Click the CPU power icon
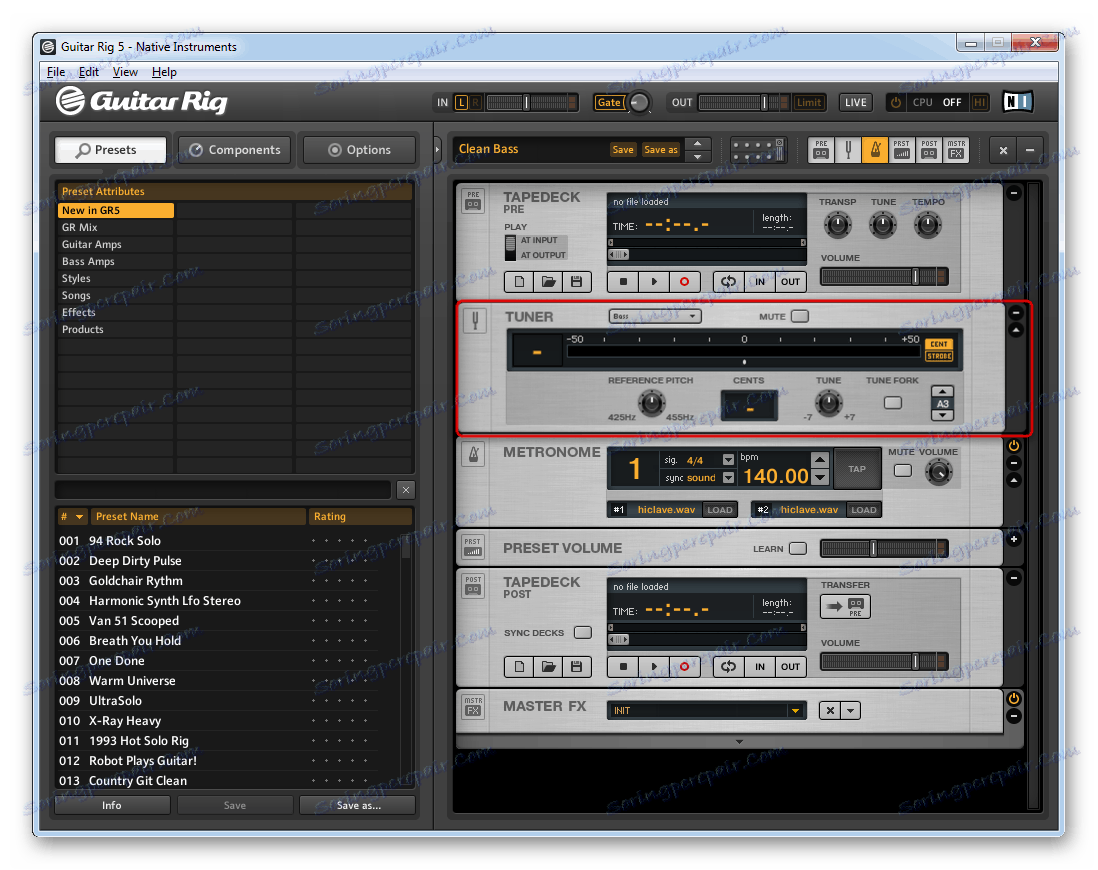 (896, 102)
